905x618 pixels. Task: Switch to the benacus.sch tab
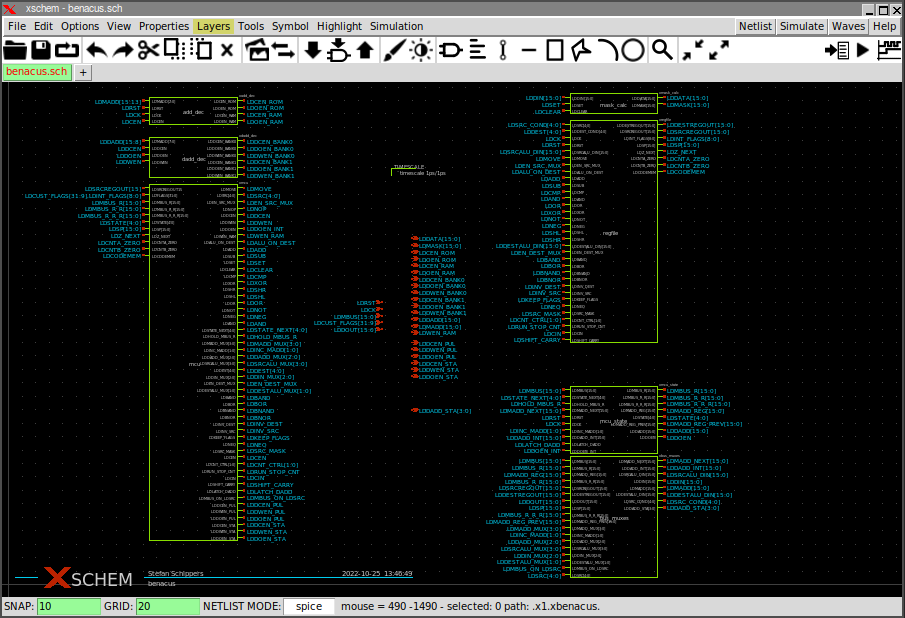(37, 72)
